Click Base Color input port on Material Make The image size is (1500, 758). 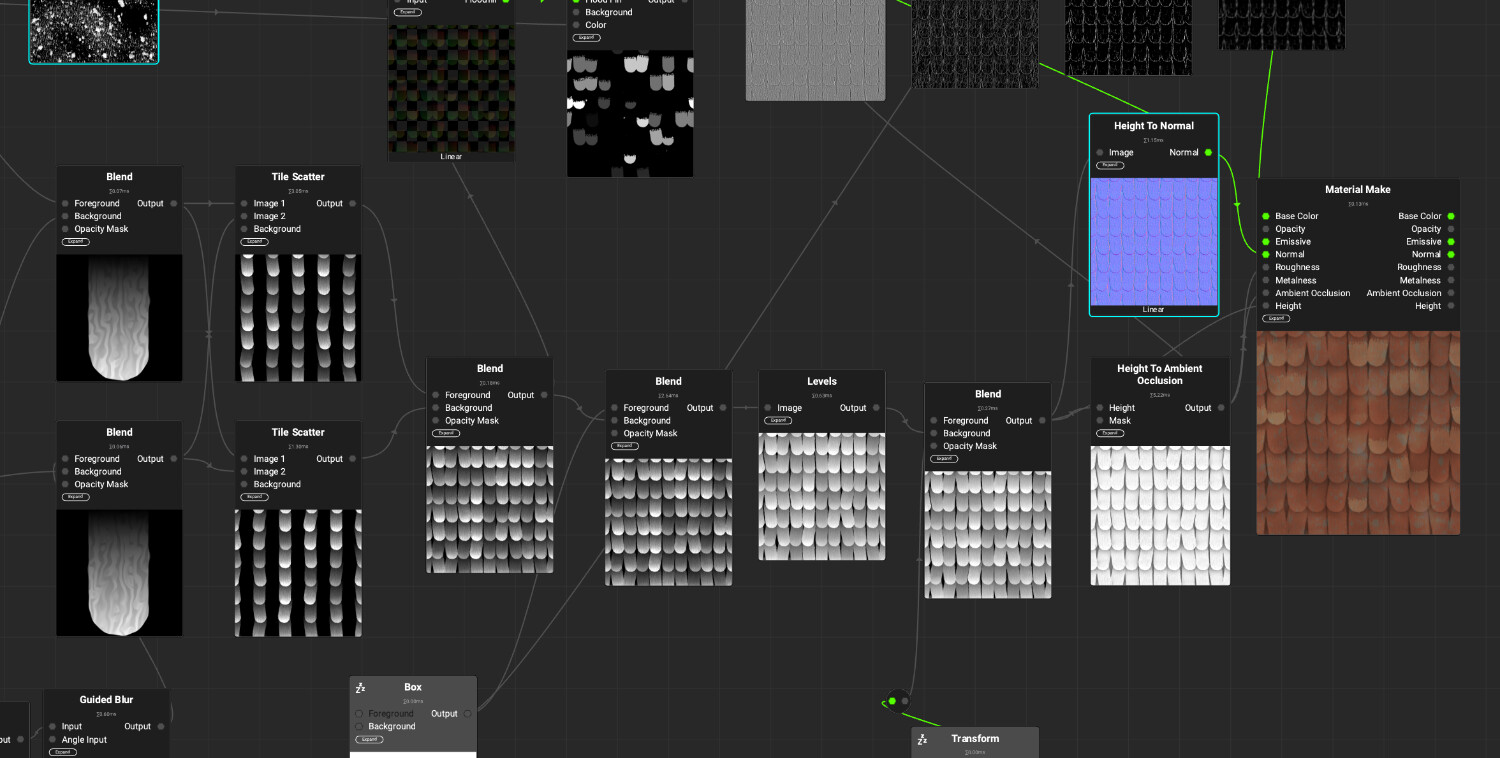pos(1266,216)
